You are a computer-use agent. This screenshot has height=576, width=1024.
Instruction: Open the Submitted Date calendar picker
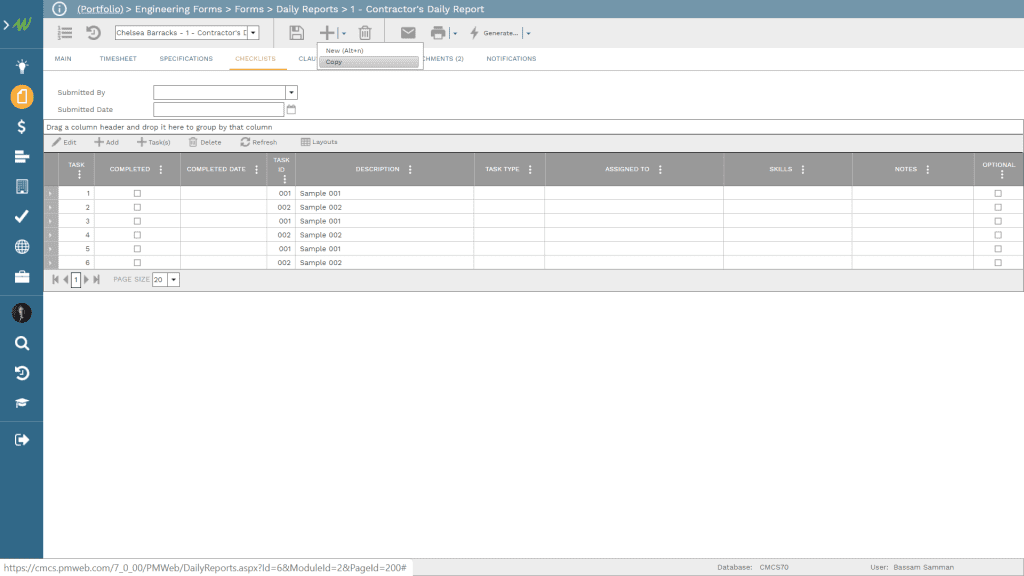(291, 110)
